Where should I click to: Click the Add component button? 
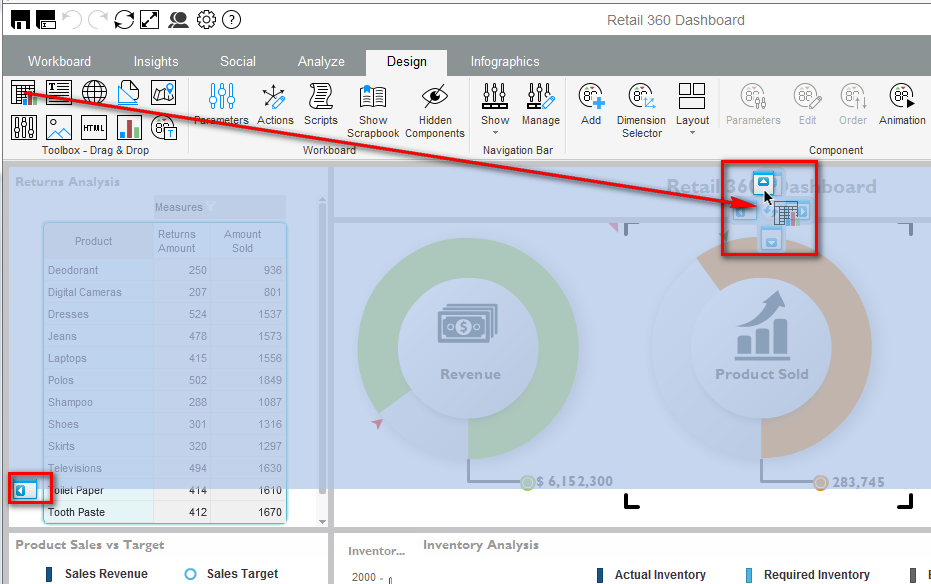pos(591,103)
